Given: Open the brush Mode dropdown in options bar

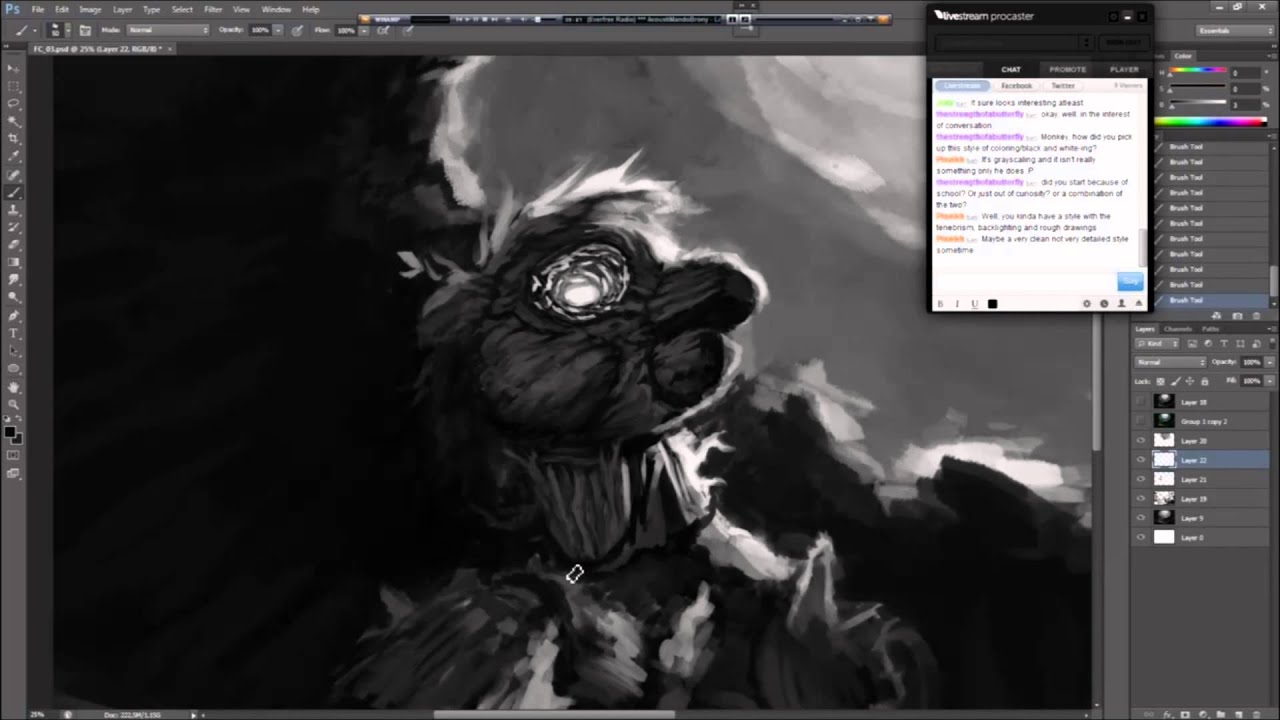Looking at the screenshot, I should click(167, 30).
